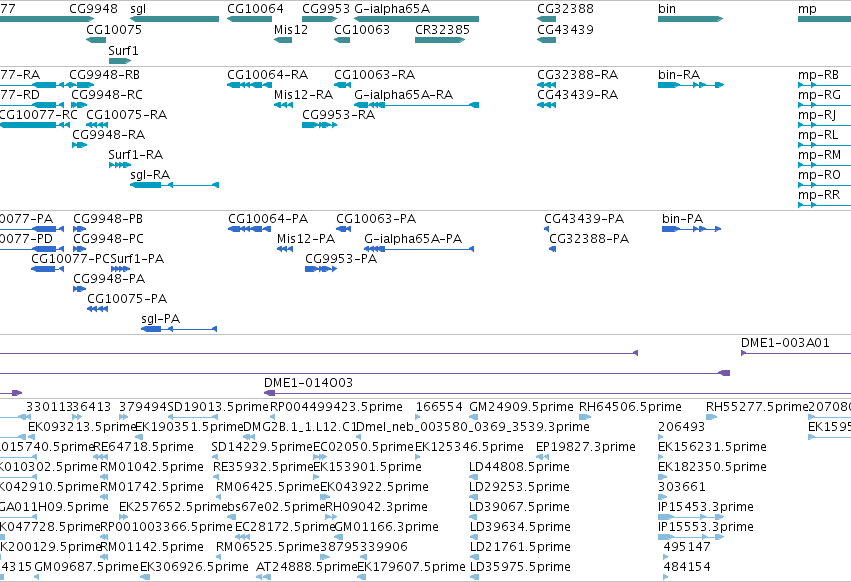Click the AT24888.5prime label
The height and width of the screenshot is (582, 851).
point(307,567)
